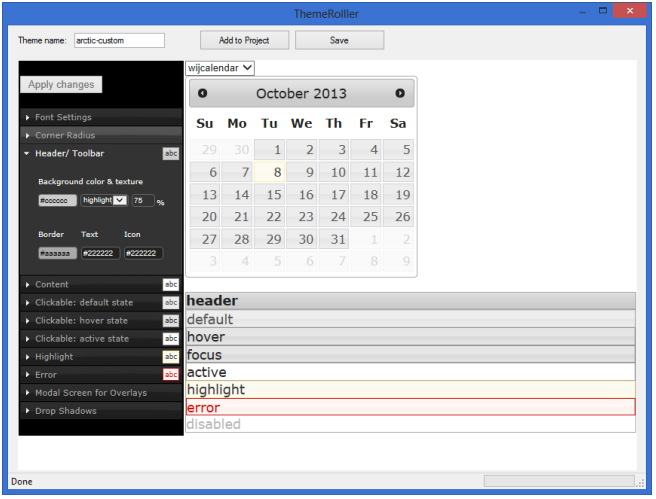656x499 pixels.
Task: Click abc icon for Clickable: hover state
Action: 171,321
